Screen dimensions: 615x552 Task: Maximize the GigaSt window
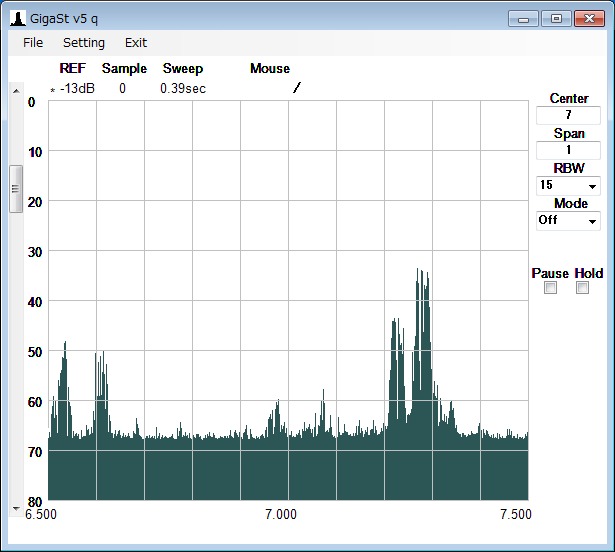(x=556, y=18)
